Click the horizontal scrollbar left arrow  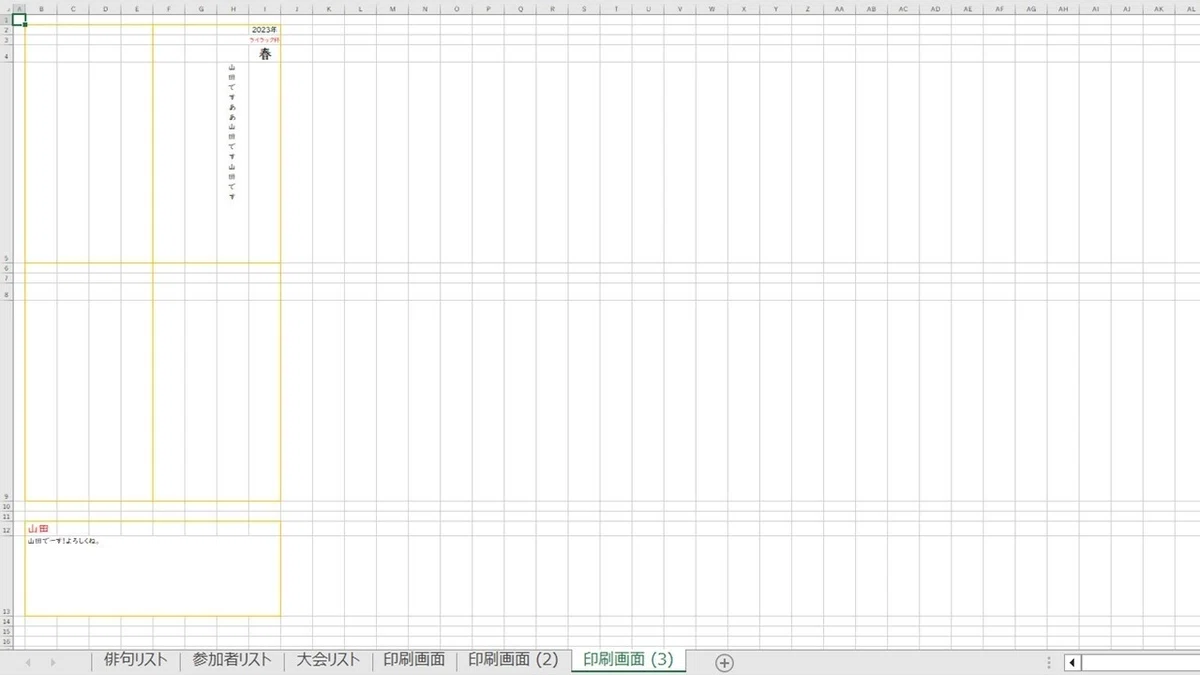click(x=1072, y=662)
